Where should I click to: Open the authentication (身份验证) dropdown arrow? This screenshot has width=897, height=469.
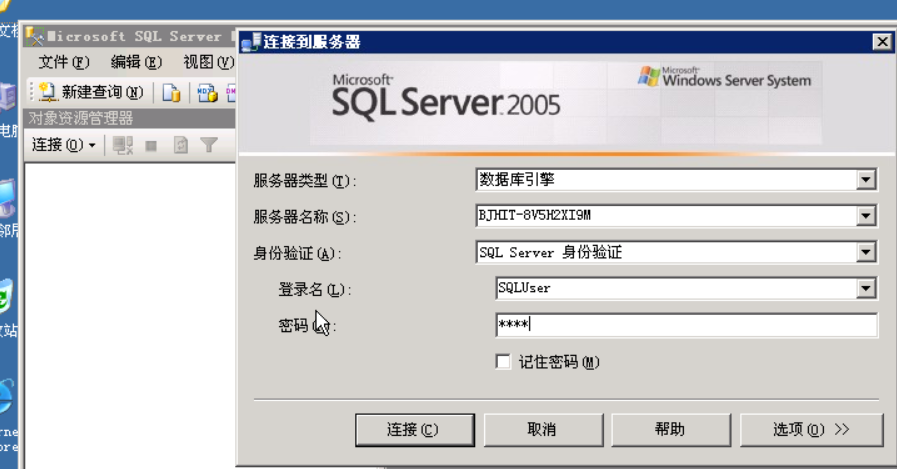point(866,252)
